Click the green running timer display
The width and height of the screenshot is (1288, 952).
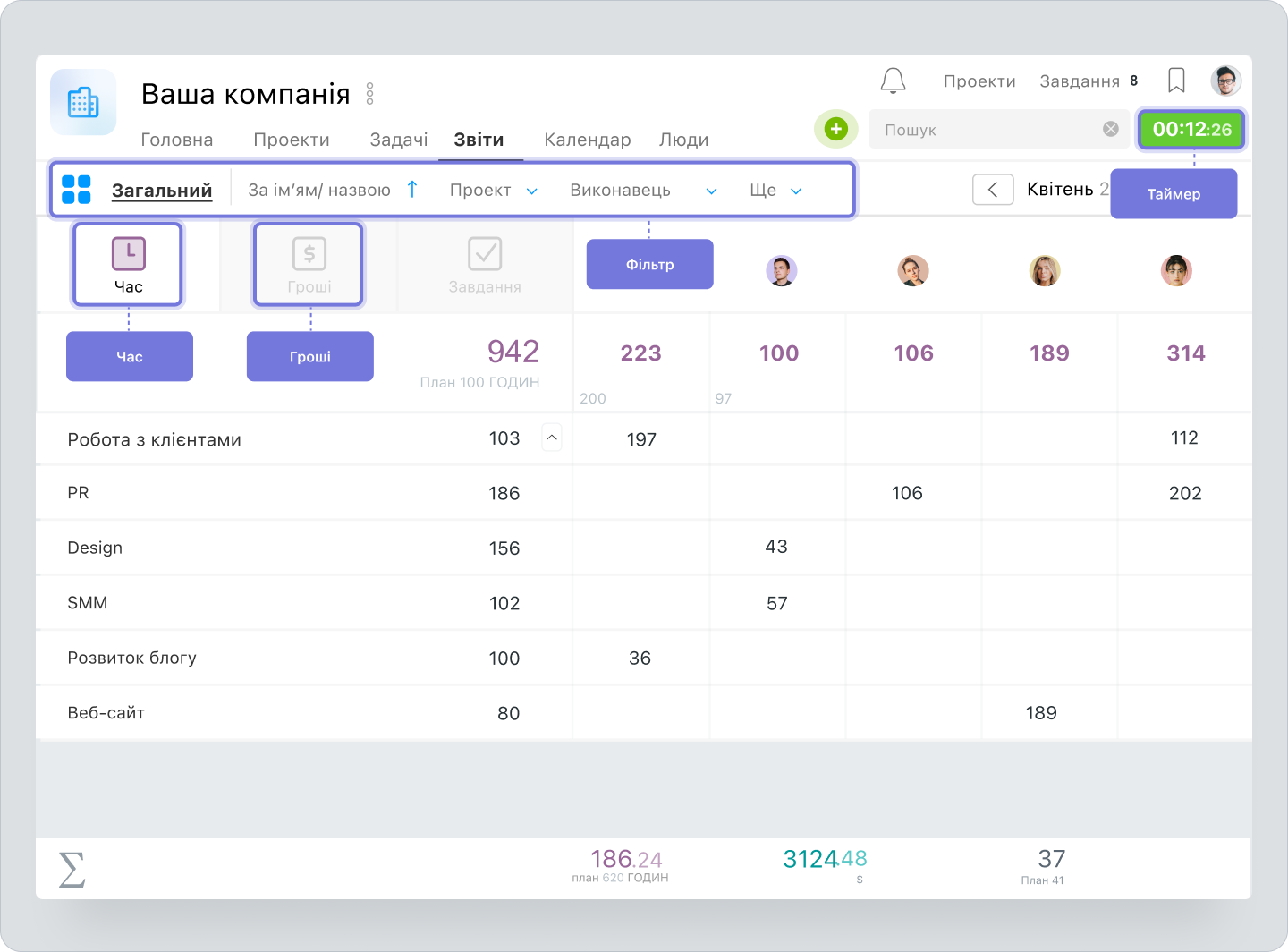1191,129
